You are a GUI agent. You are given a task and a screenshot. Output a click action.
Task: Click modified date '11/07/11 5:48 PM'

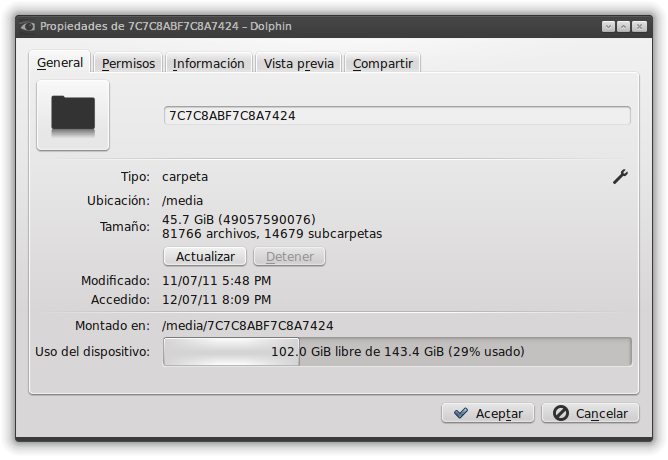point(216,281)
